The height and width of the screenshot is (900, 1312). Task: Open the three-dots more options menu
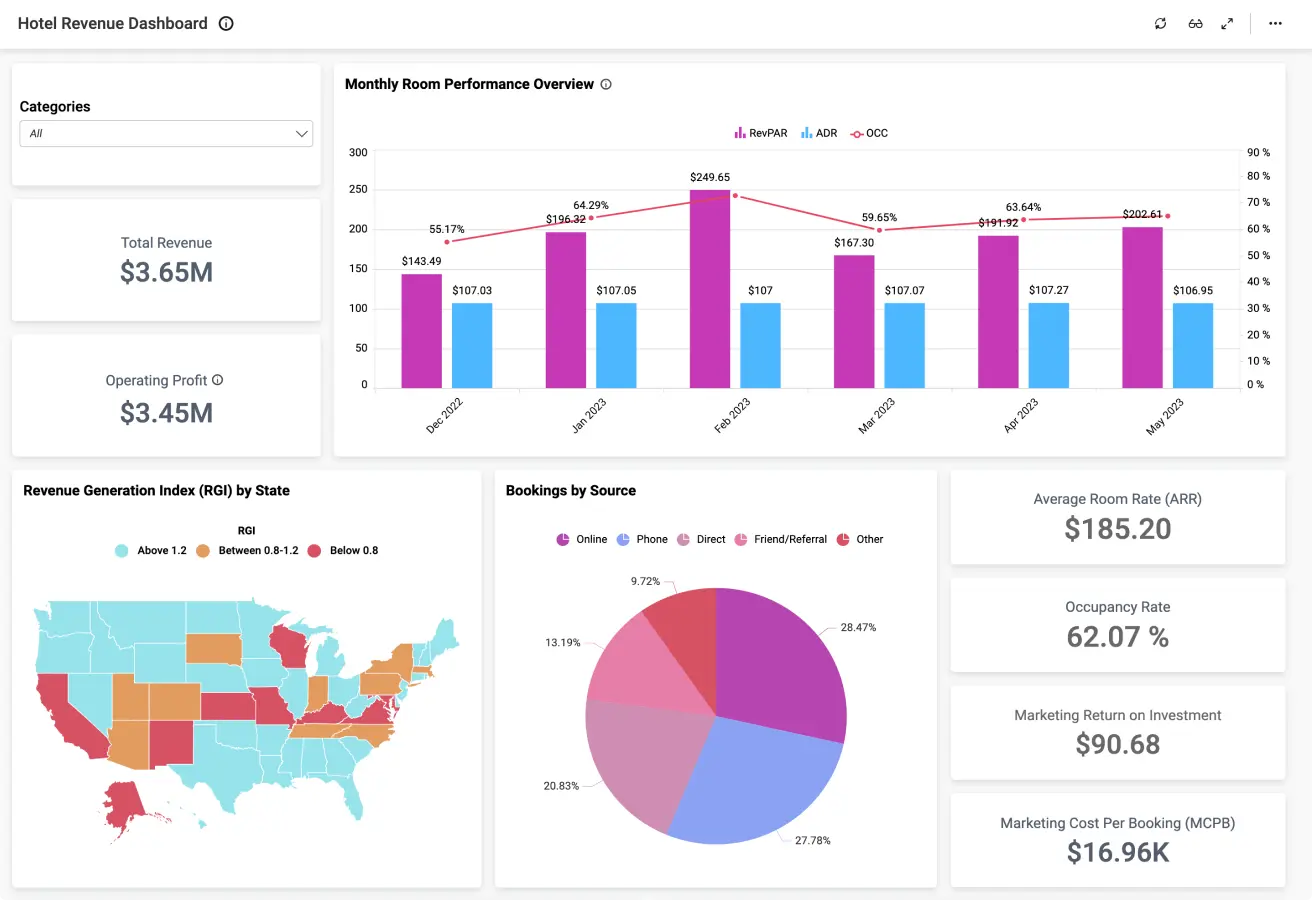click(x=1275, y=24)
